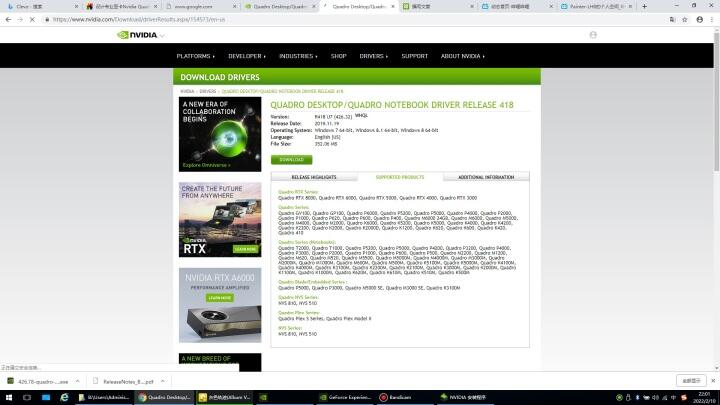The image size is (720, 405).
Task: Expand the DEVELOPER menu
Action: click(x=247, y=56)
